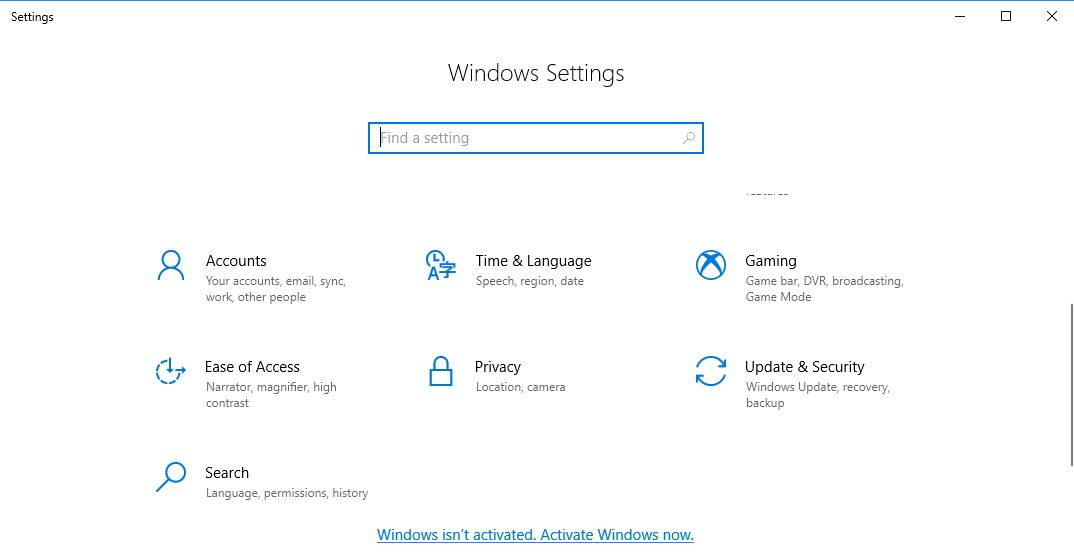Close the Settings window
The height and width of the screenshot is (560, 1074).
coord(1051,16)
